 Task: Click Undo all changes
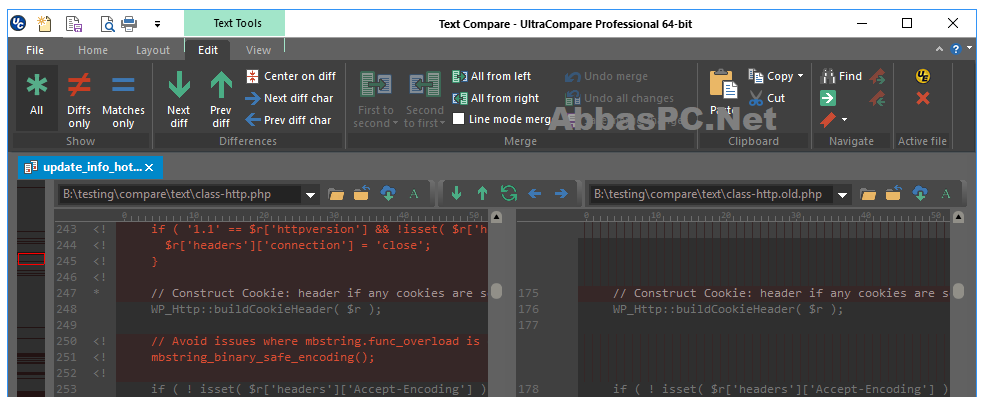(x=619, y=98)
